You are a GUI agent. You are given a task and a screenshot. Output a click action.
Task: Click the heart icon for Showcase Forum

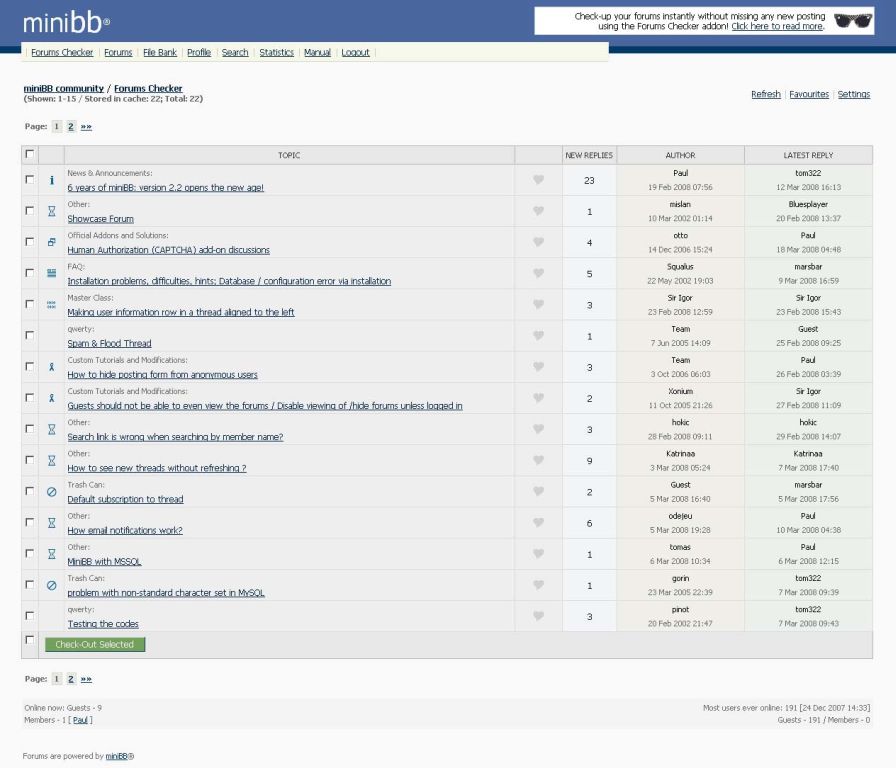[538, 211]
